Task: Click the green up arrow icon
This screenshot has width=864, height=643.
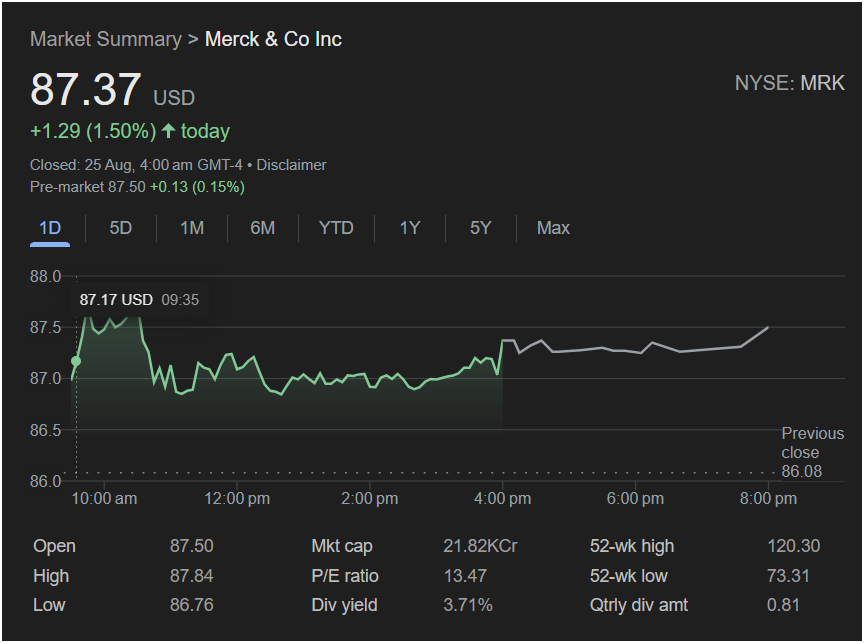Action: tap(168, 131)
